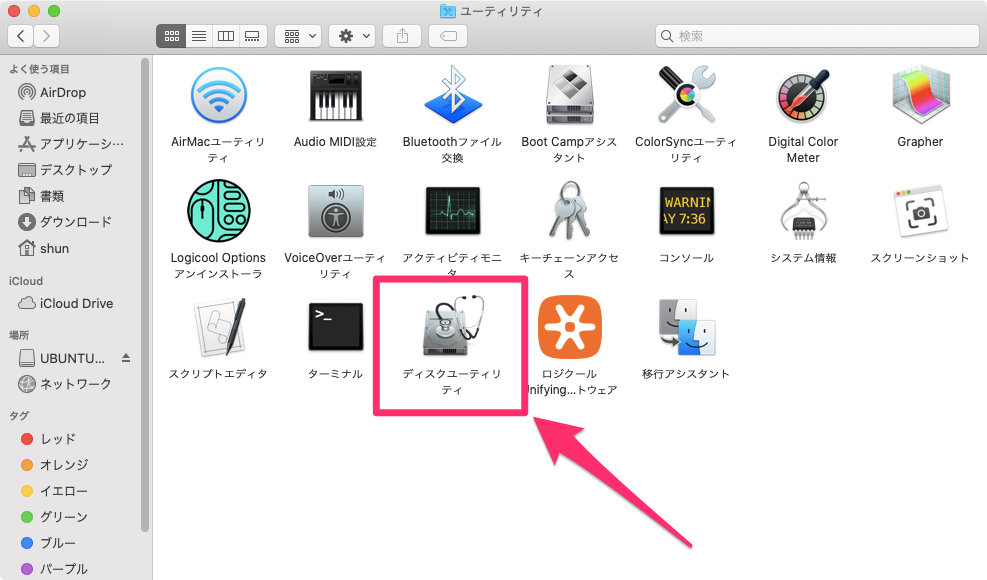Open the gear action menu

point(352,36)
